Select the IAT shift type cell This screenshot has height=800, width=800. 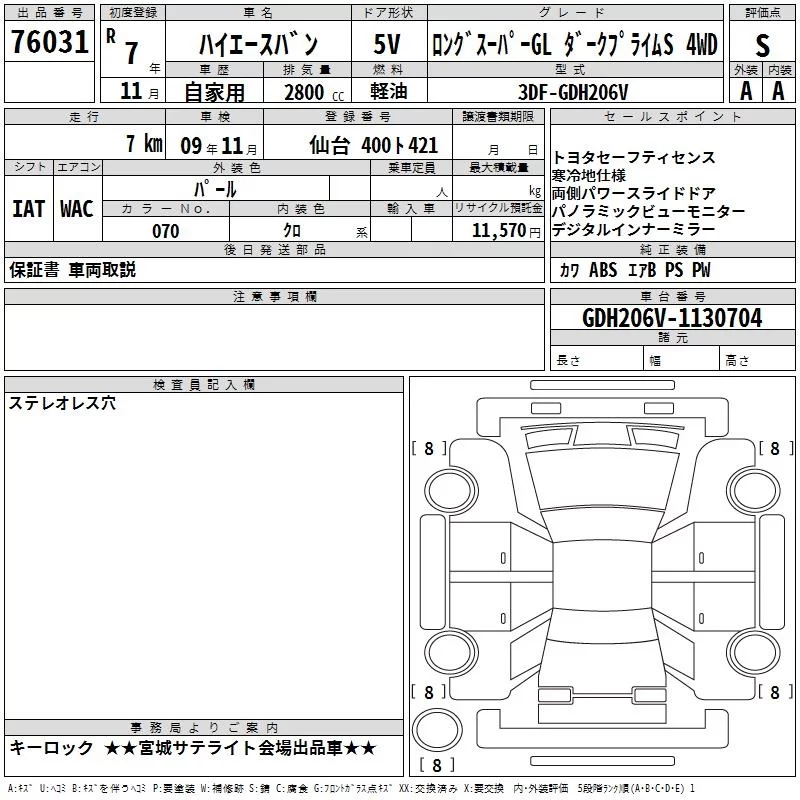click(x=28, y=209)
